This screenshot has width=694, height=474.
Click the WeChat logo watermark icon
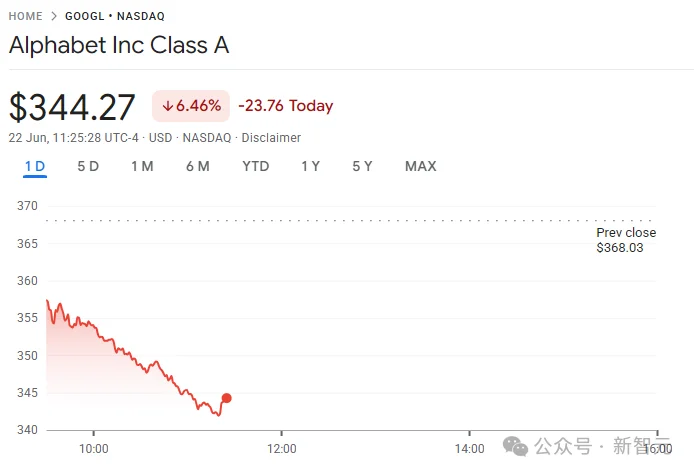coord(516,446)
